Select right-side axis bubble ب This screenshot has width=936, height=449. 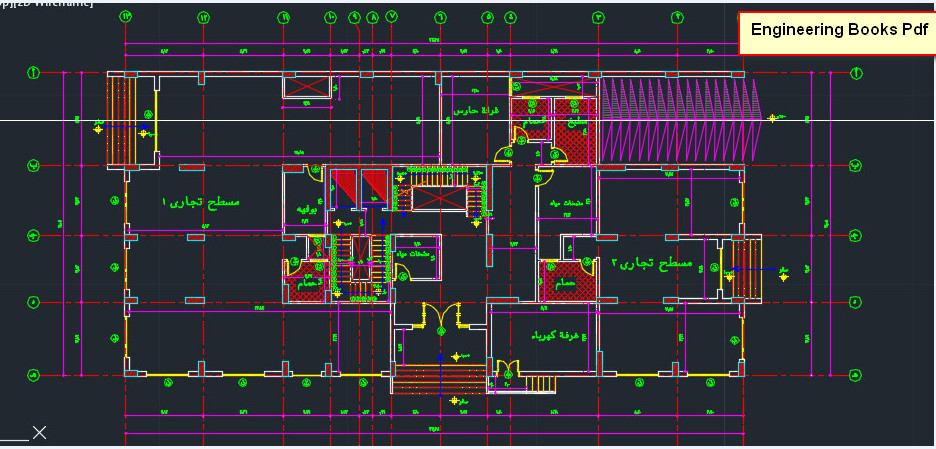point(856,165)
